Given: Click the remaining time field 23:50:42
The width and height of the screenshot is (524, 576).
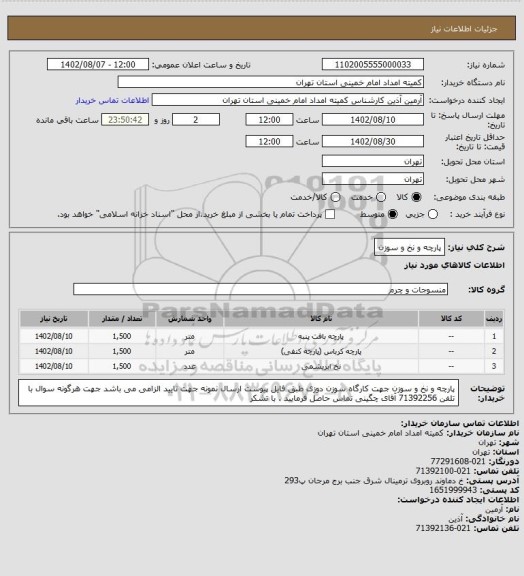Looking at the screenshot, I should [x=125, y=120].
